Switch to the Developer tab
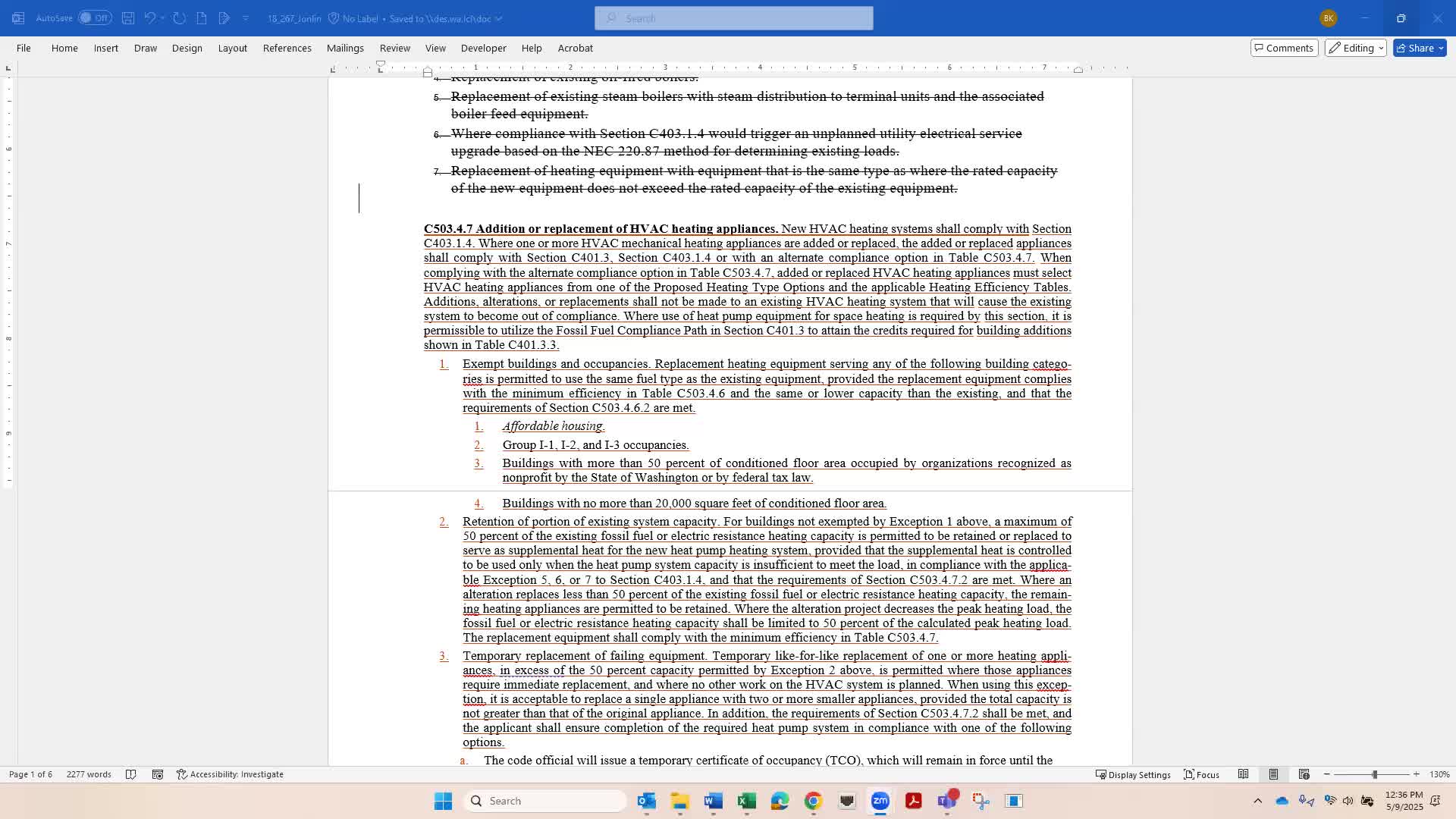Screen dimensions: 1456x819 point(484,48)
